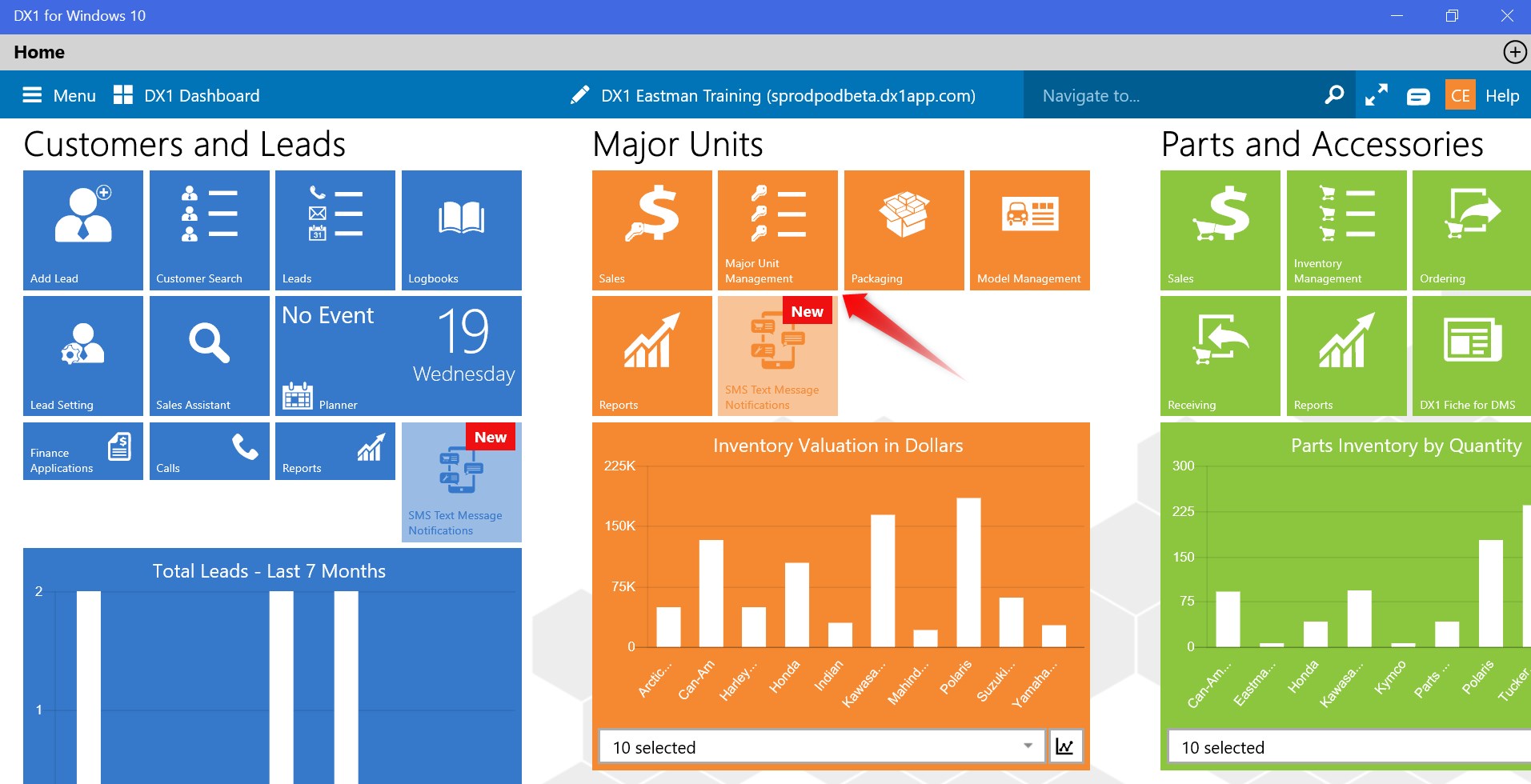Open the Add Lead tile
This screenshot has height=784, width=1531.
pos(83,230)
